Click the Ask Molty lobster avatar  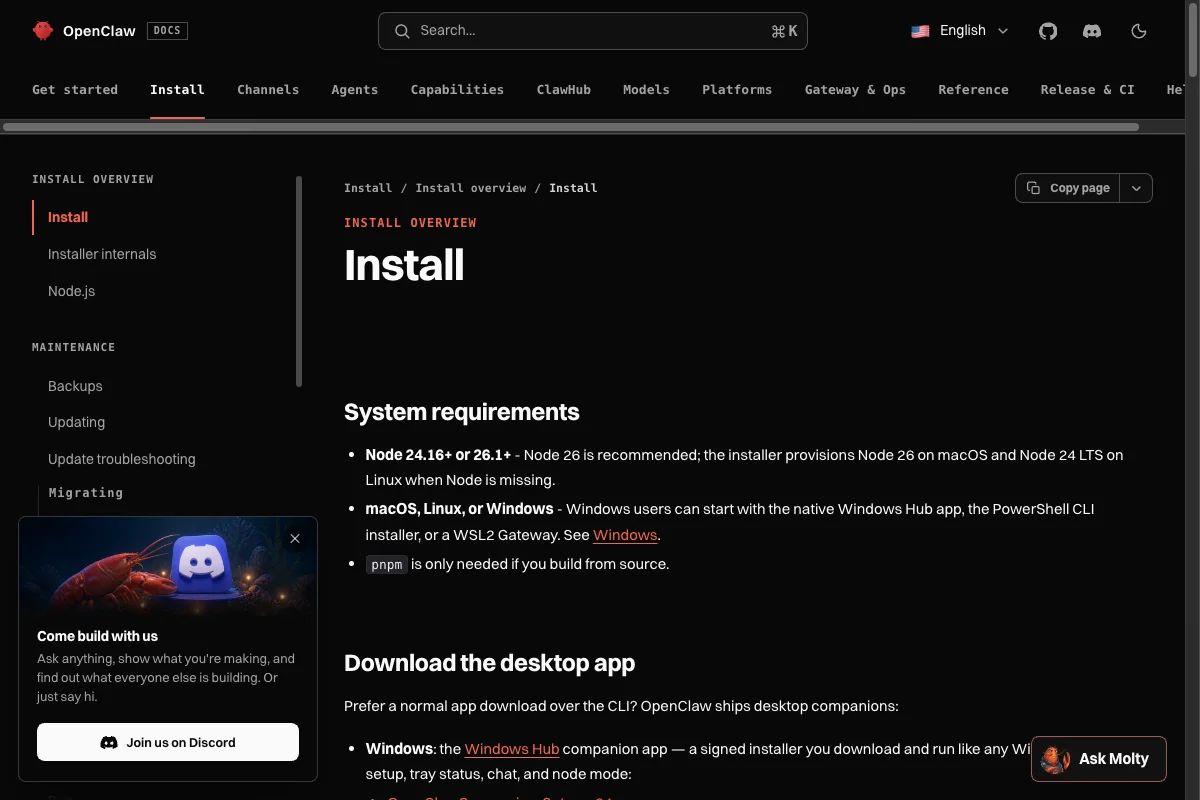coord(1055,759)
